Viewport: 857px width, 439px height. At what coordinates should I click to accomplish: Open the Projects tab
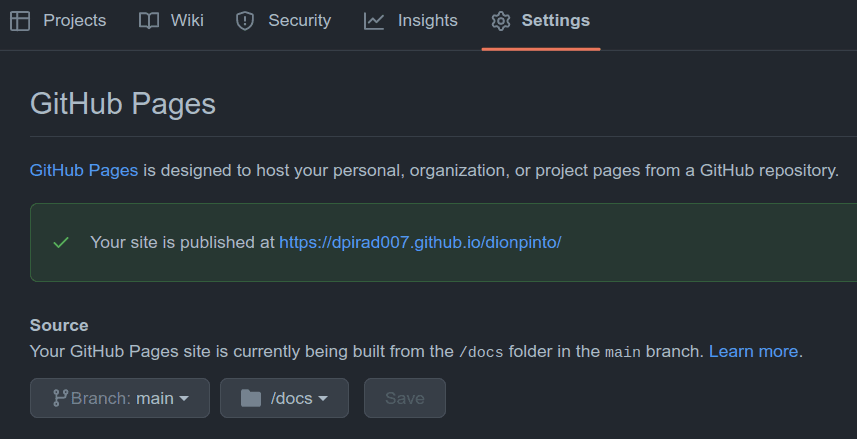coord(58,21)
